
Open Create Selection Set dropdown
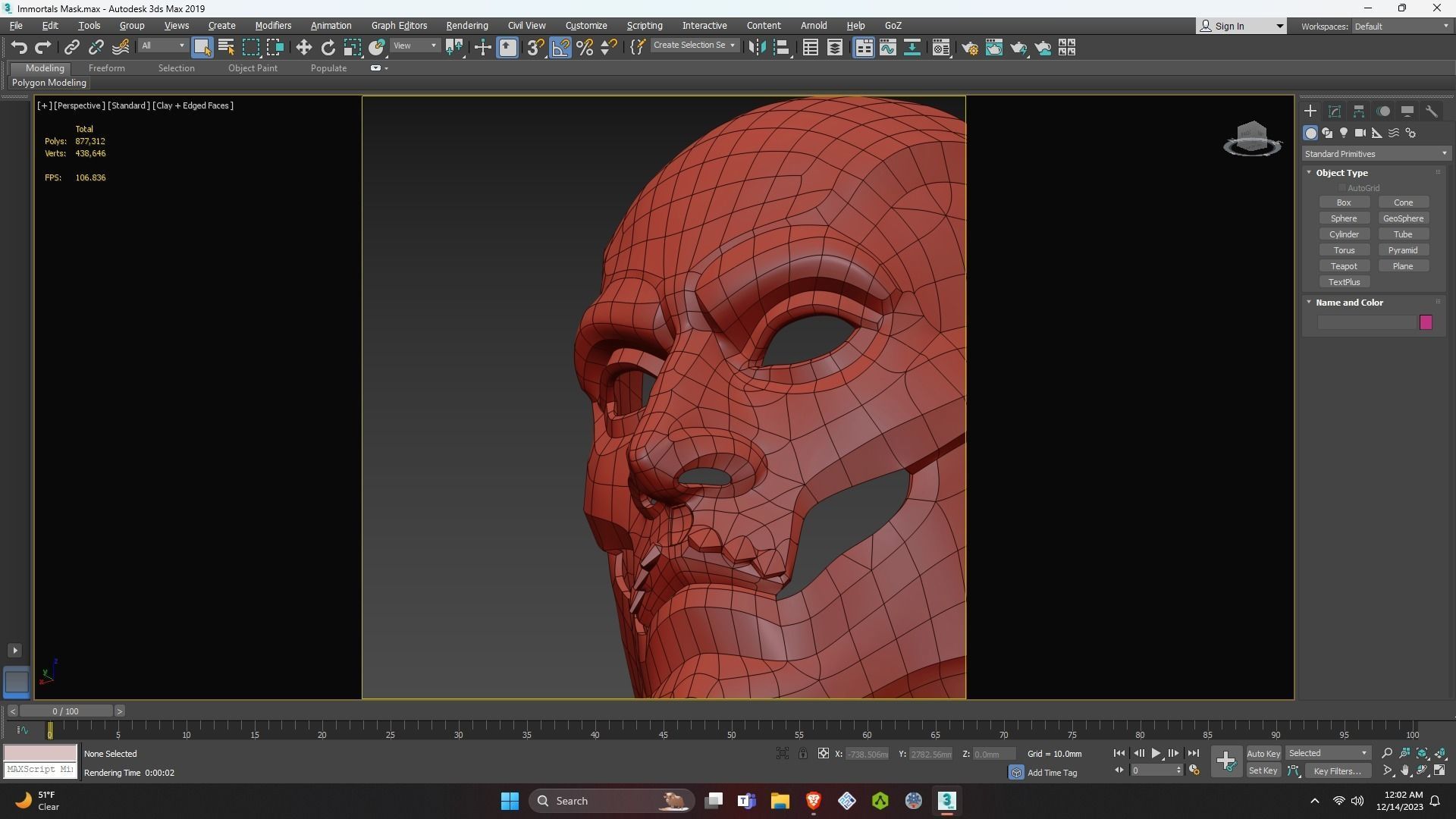695,45
